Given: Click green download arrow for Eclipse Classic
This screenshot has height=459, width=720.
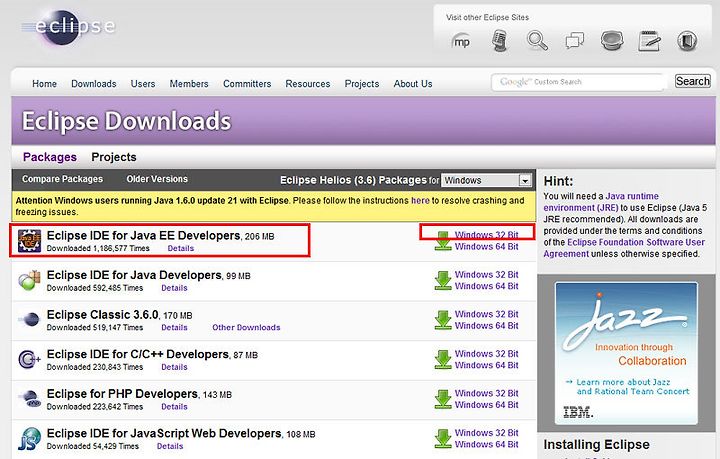Looking at the screenshot, I should [x=443, y=320].
